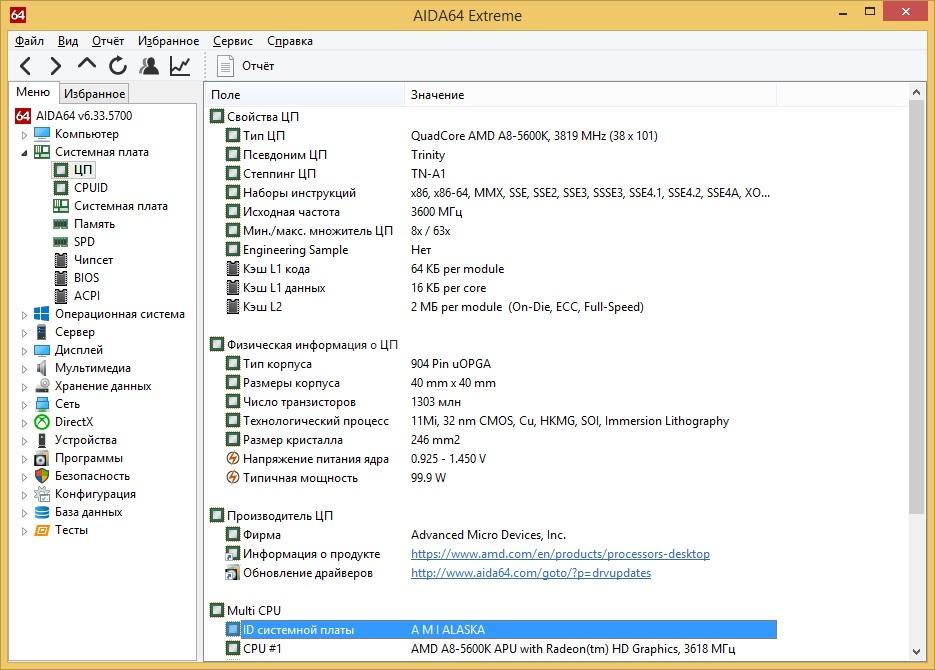
Task: Expand the Компьютер tree node
Action: tap(24, 135)
